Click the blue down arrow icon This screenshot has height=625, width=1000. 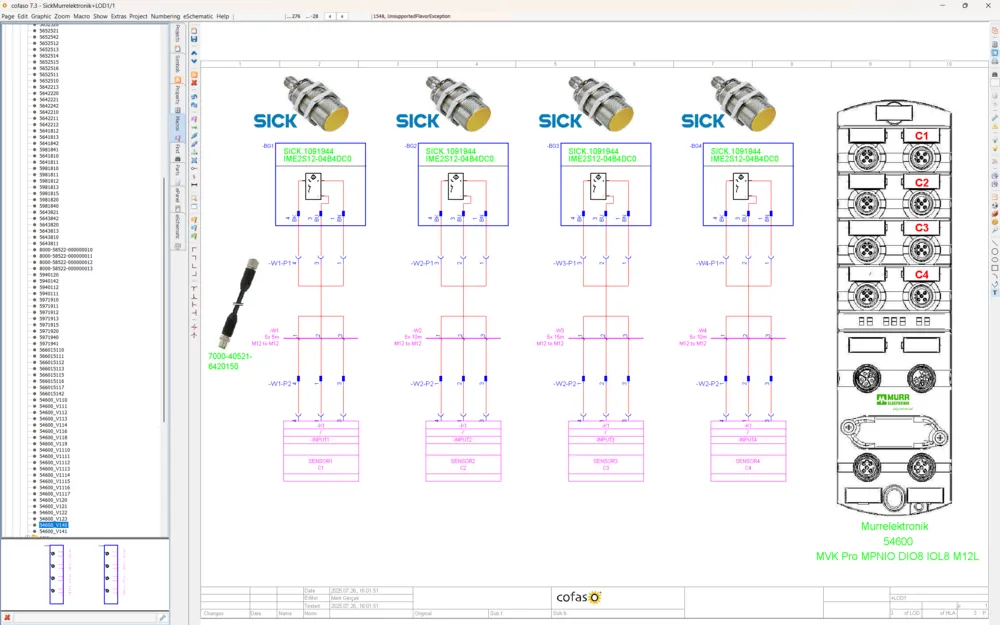(x=194, y=61)
